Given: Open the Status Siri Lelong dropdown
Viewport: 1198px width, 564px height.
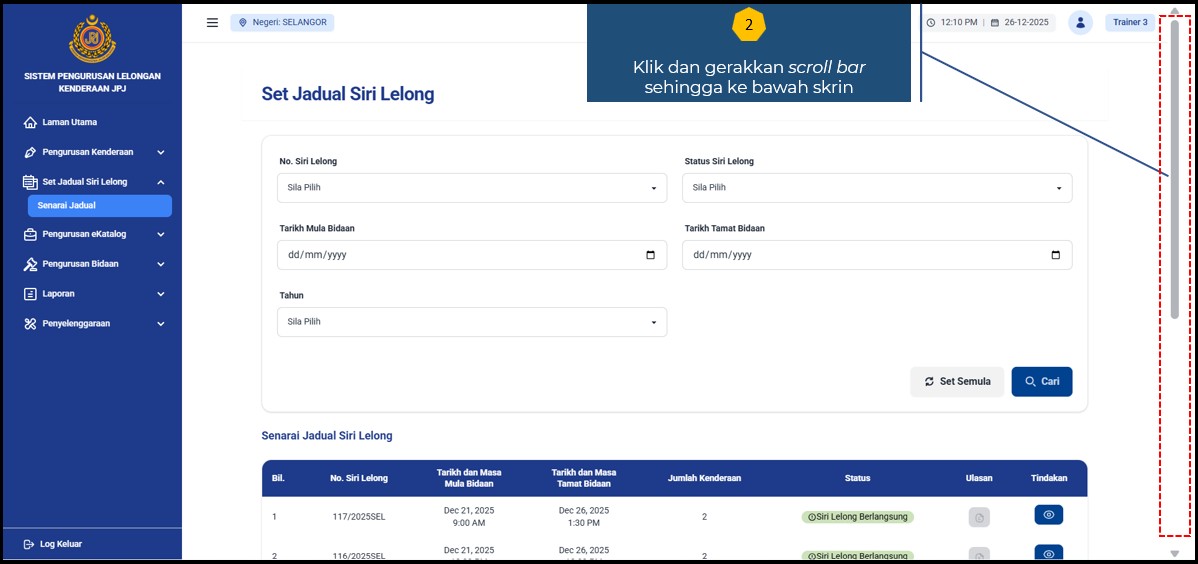Looking at the screenshot, I should coord(876,188).
